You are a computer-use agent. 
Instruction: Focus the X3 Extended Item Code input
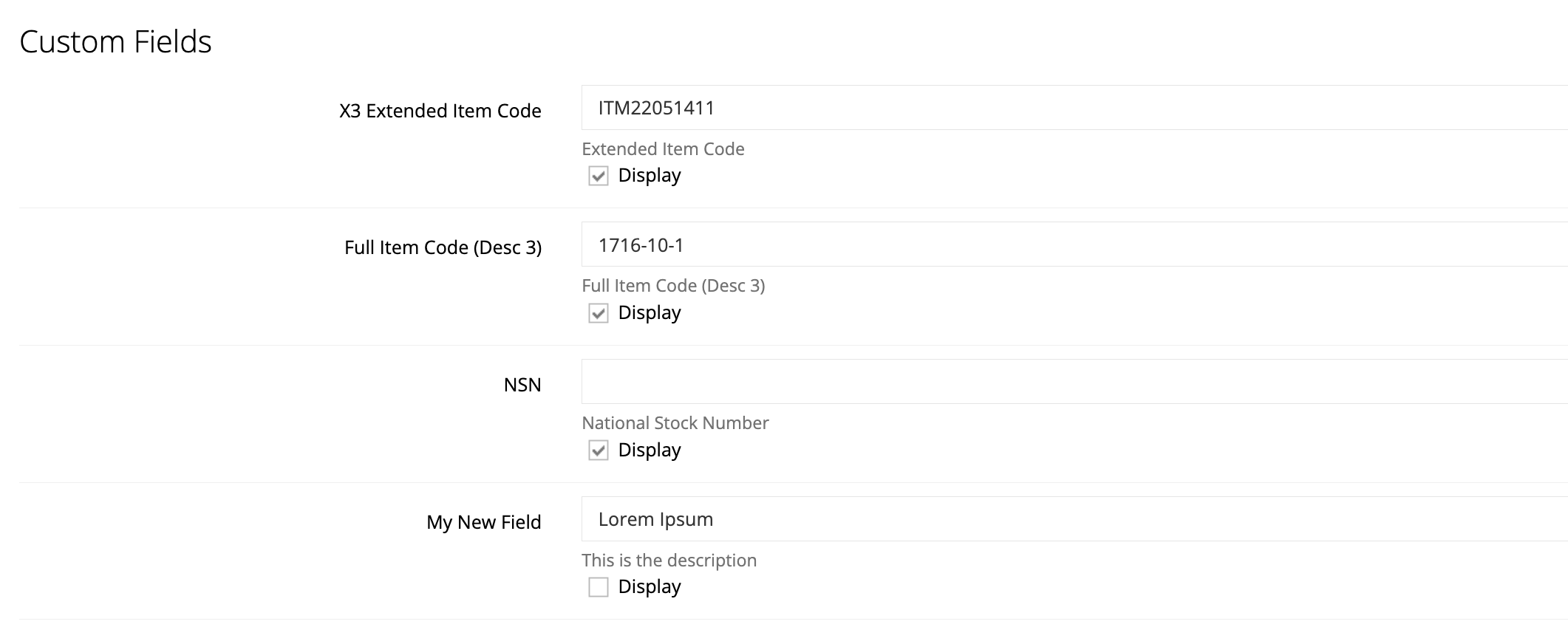click(1074, 108)
